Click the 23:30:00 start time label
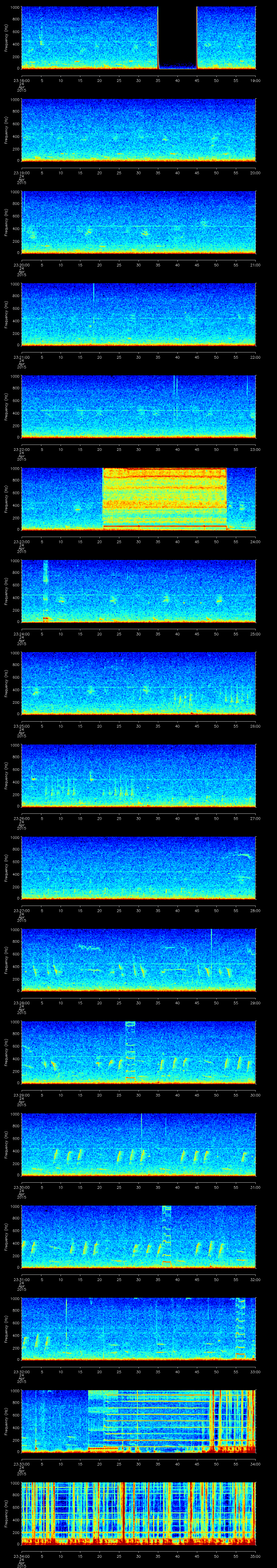This screenshot has width=277, height=1568. click(21, 1187)
